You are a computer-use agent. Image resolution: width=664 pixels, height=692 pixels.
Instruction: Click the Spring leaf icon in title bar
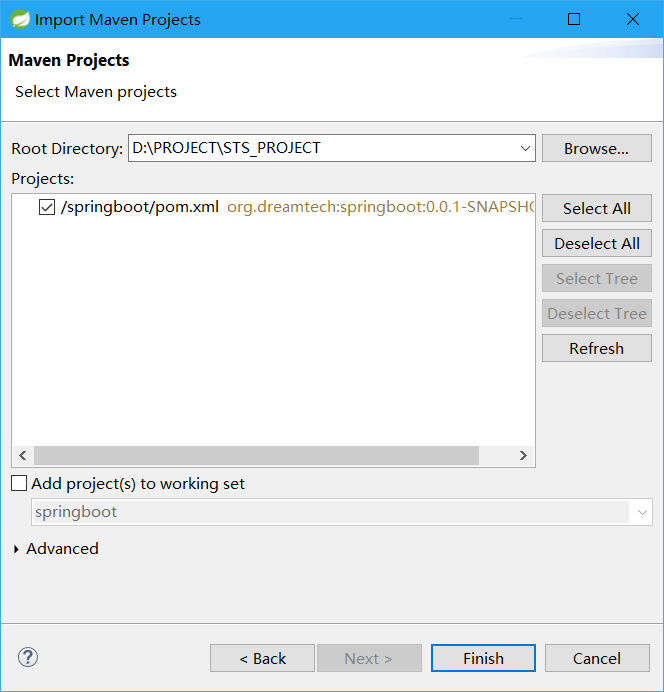point(20,19)
